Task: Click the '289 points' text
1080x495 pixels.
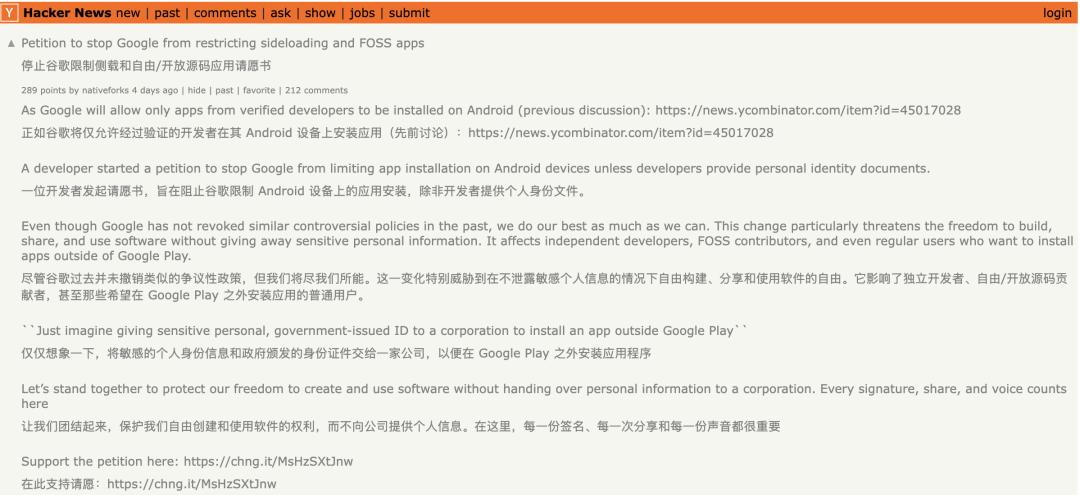Action: point(44,90)
